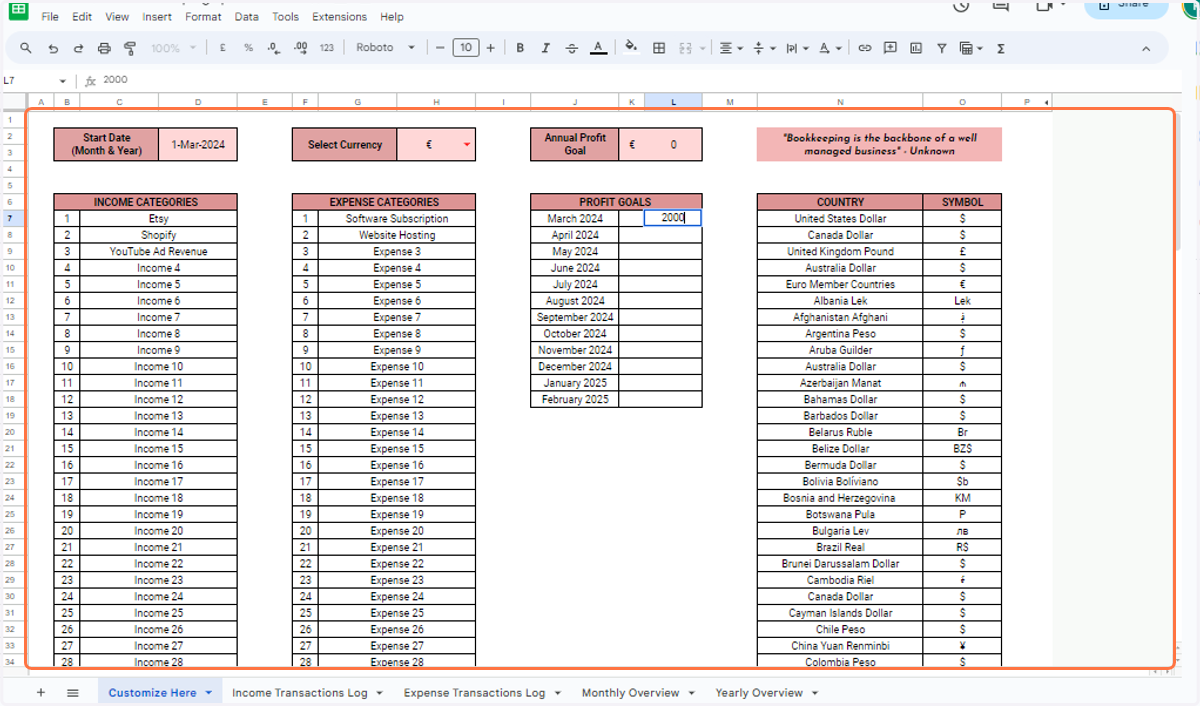Open Customize Here tab options arrow
This screenshot has height=706, width=1200.
[x=209, y=693]
